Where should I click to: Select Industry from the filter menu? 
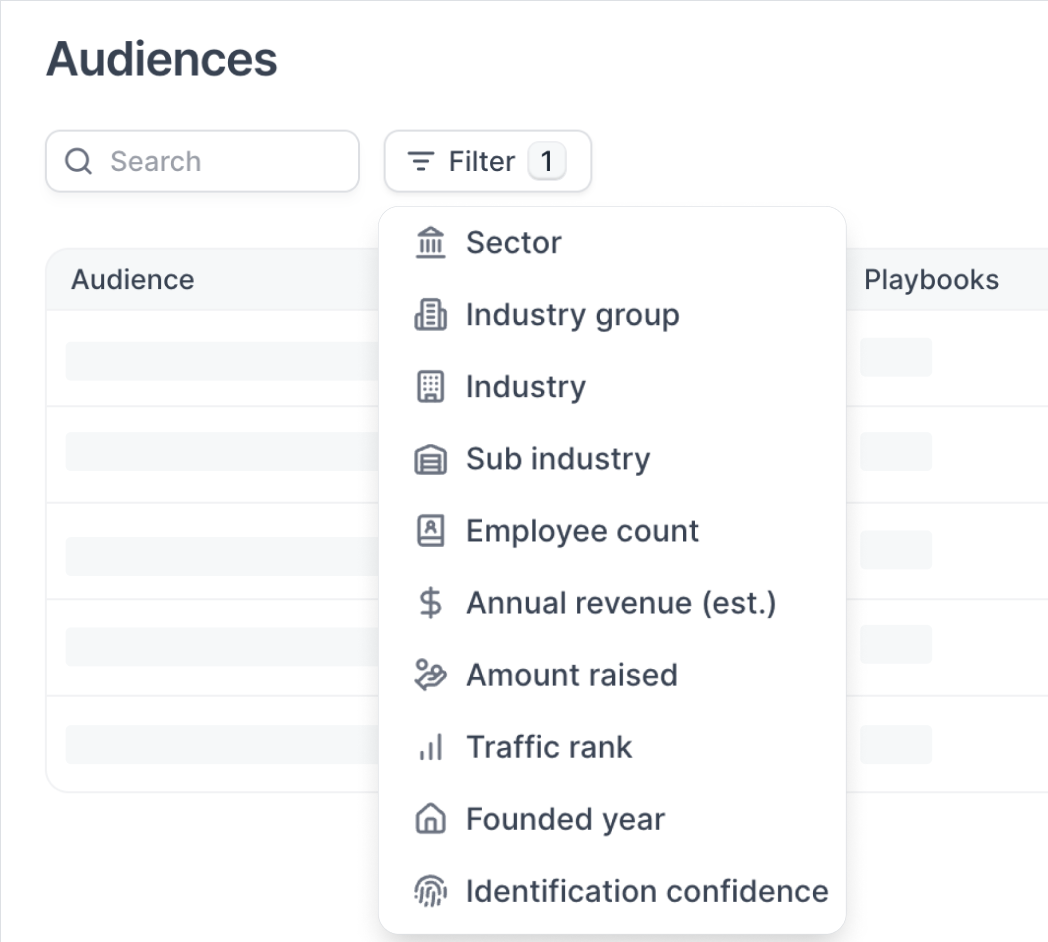tap(525, 387)
